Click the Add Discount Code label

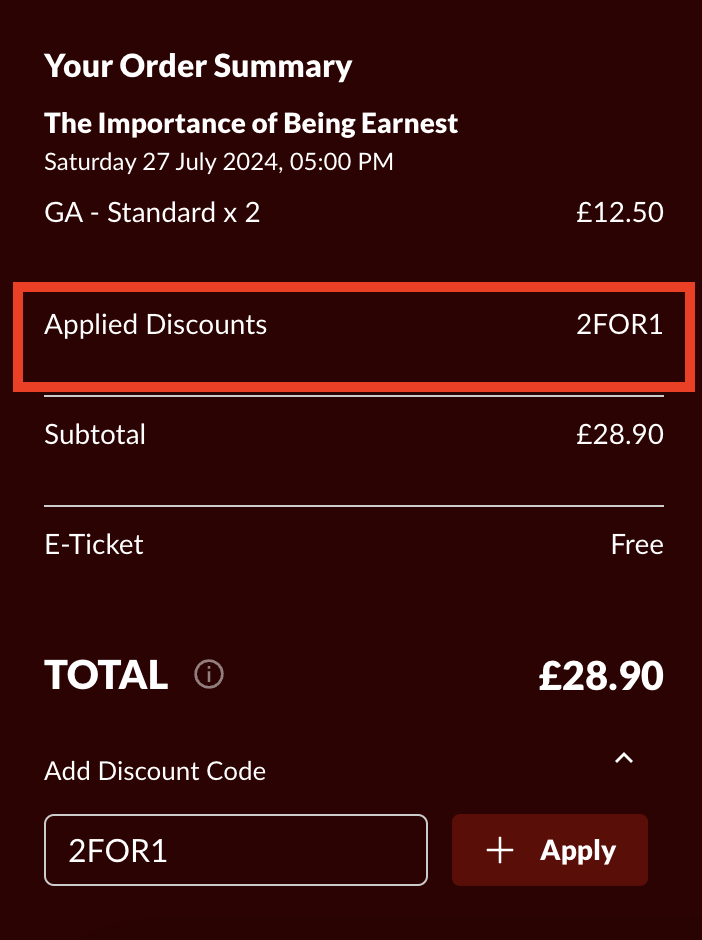pyautogui.click(x=155, y=771)
